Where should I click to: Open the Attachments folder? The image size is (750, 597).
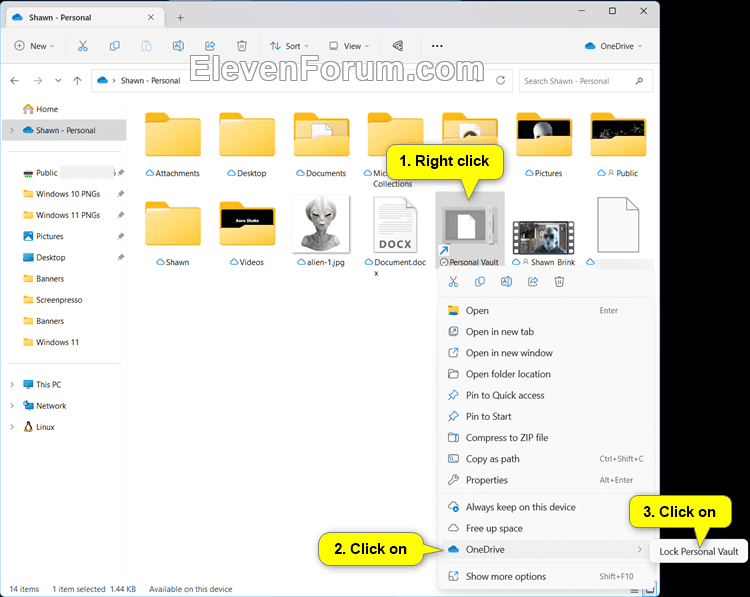click(173, 144)
